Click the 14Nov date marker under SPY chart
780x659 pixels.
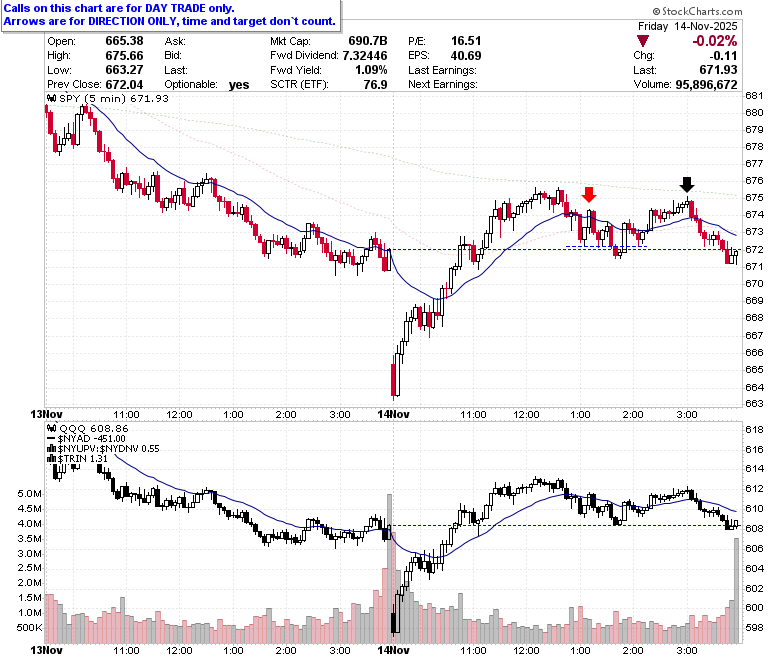(x=393, y=414)
